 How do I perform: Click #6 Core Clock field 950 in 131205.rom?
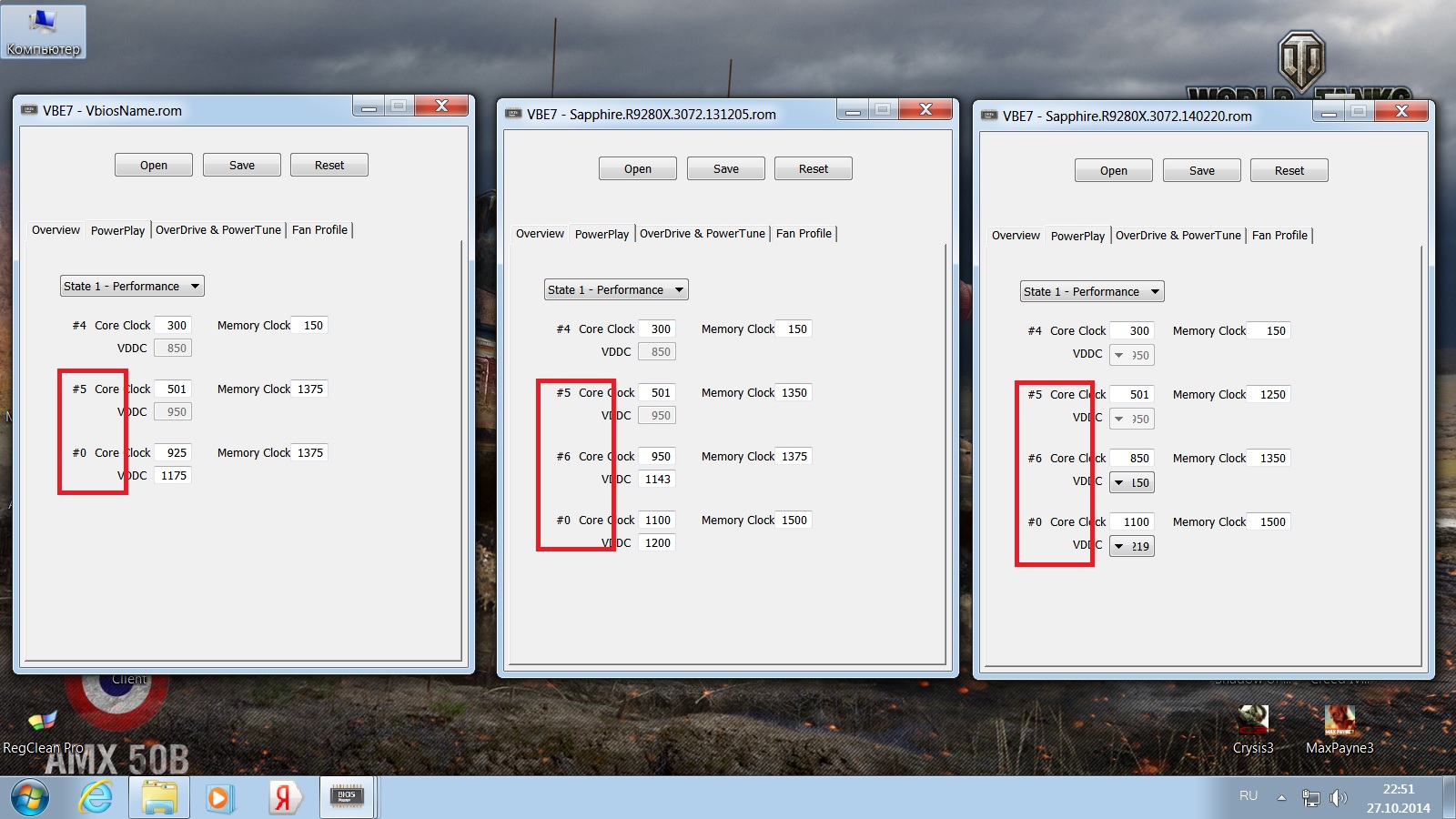tap(657, 456)
